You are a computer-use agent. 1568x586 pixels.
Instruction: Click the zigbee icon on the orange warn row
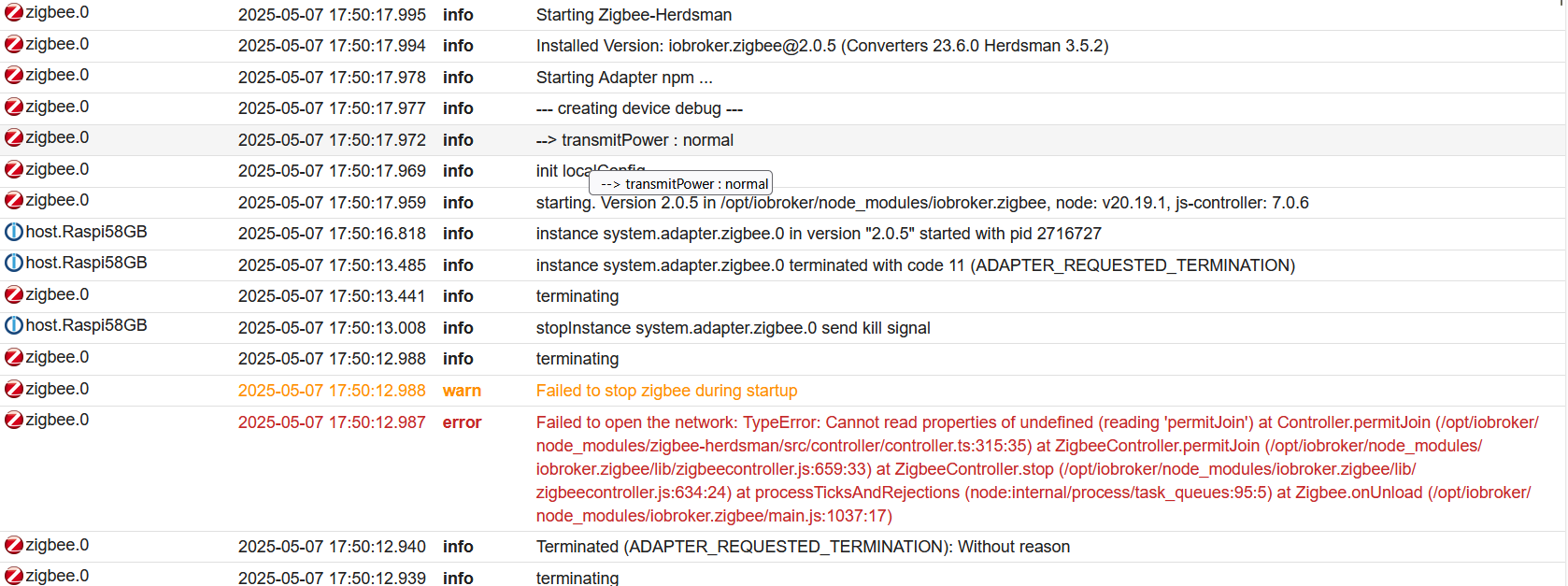click(x=14, y=389)
